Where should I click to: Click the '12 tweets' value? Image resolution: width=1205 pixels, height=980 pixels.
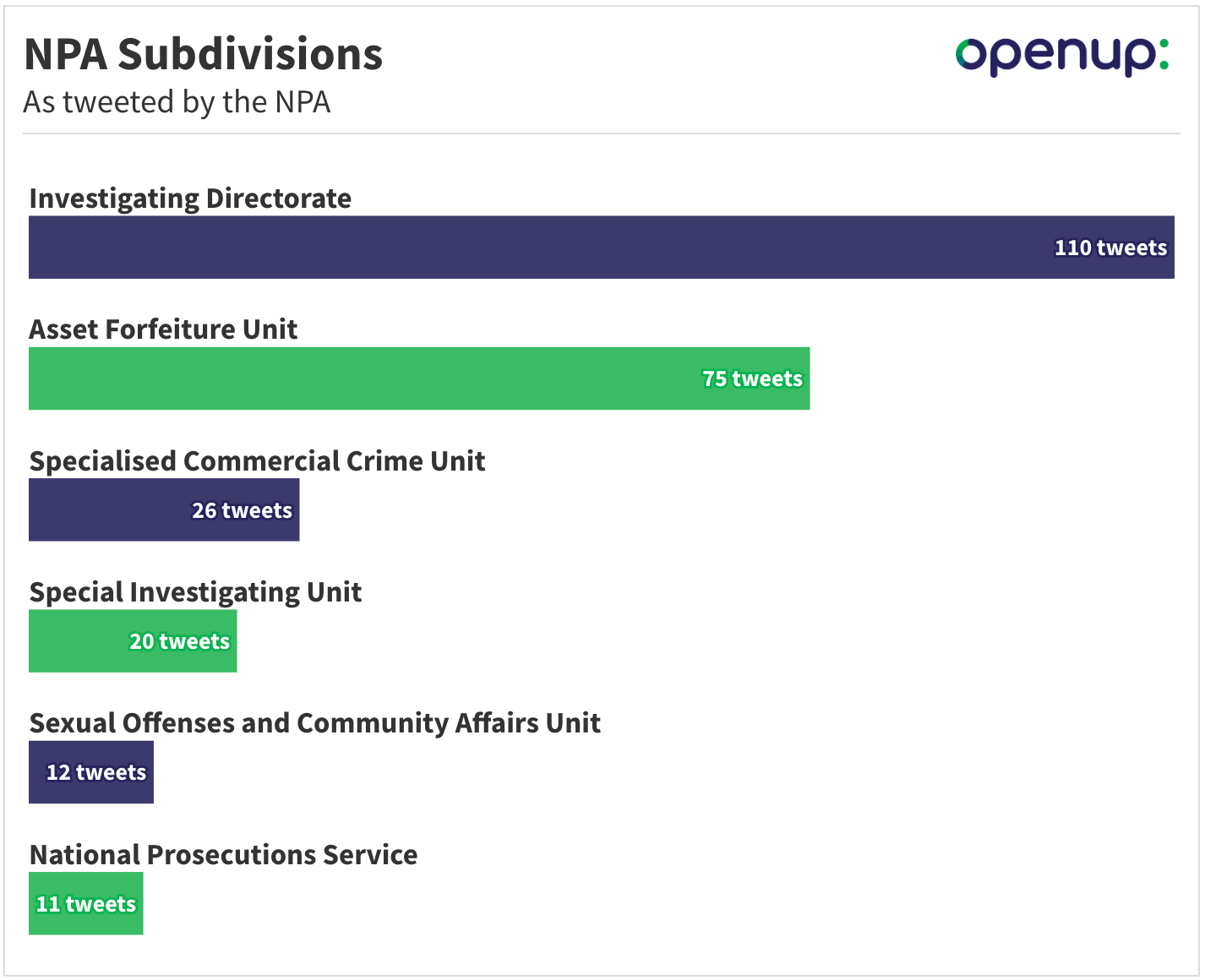tap(95, 772)
